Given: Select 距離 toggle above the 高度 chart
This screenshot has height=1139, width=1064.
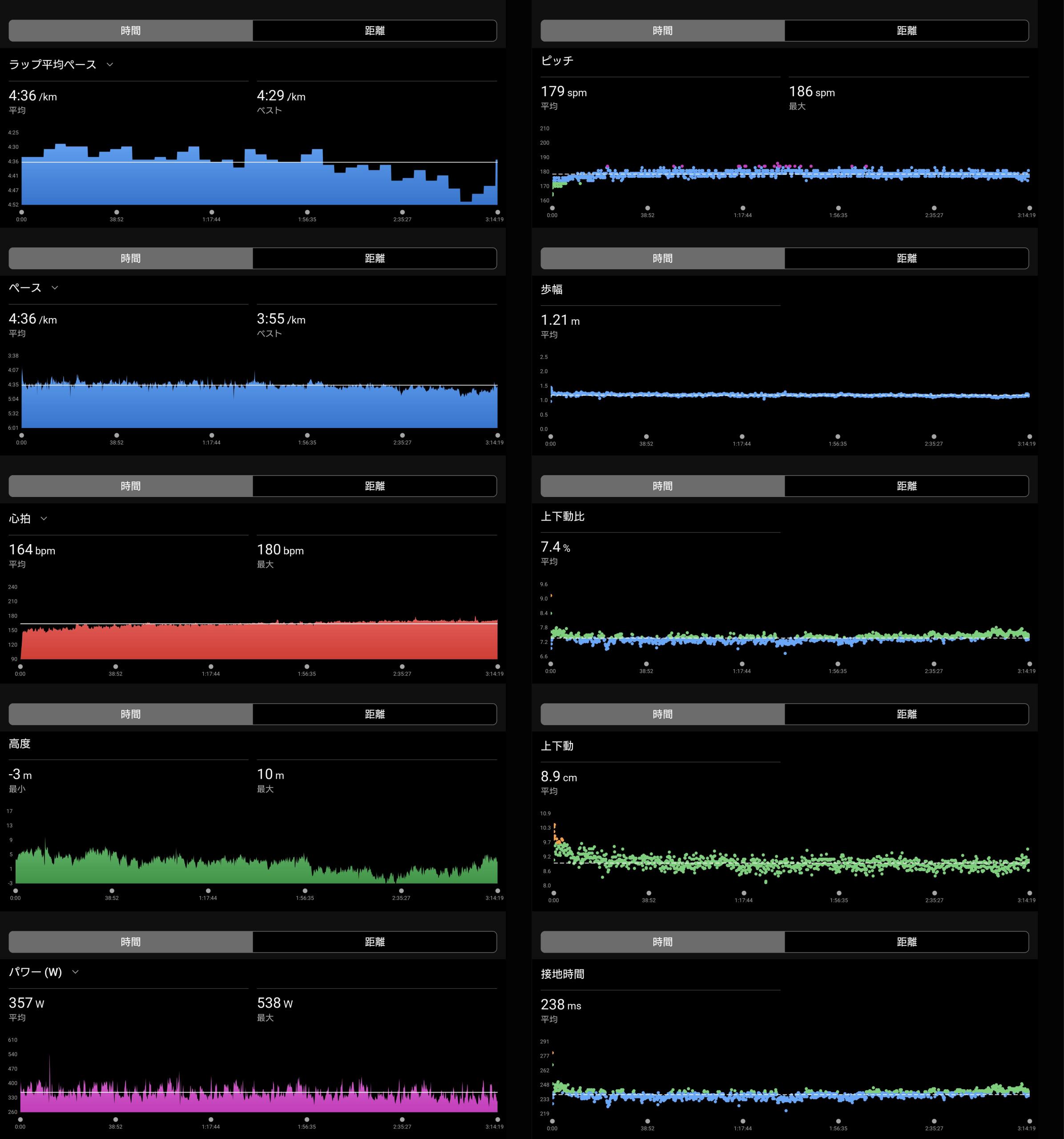Looking at the screenshot, I should [x=375, y=714].
